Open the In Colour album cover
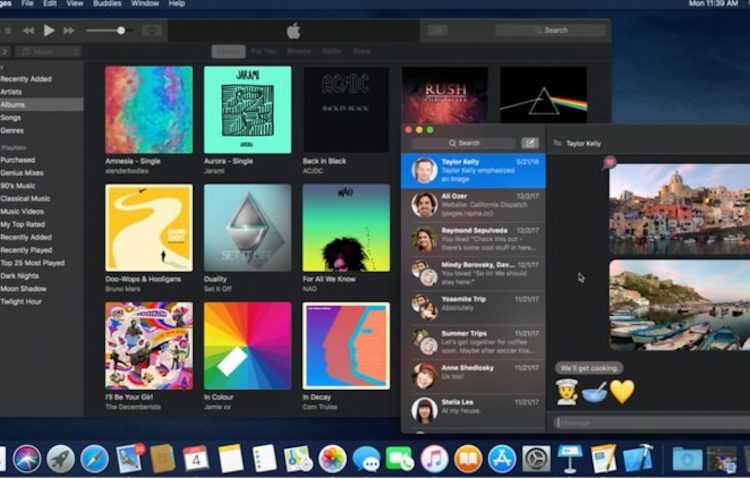The image size is (750, 478). click(x=247, y=345)
